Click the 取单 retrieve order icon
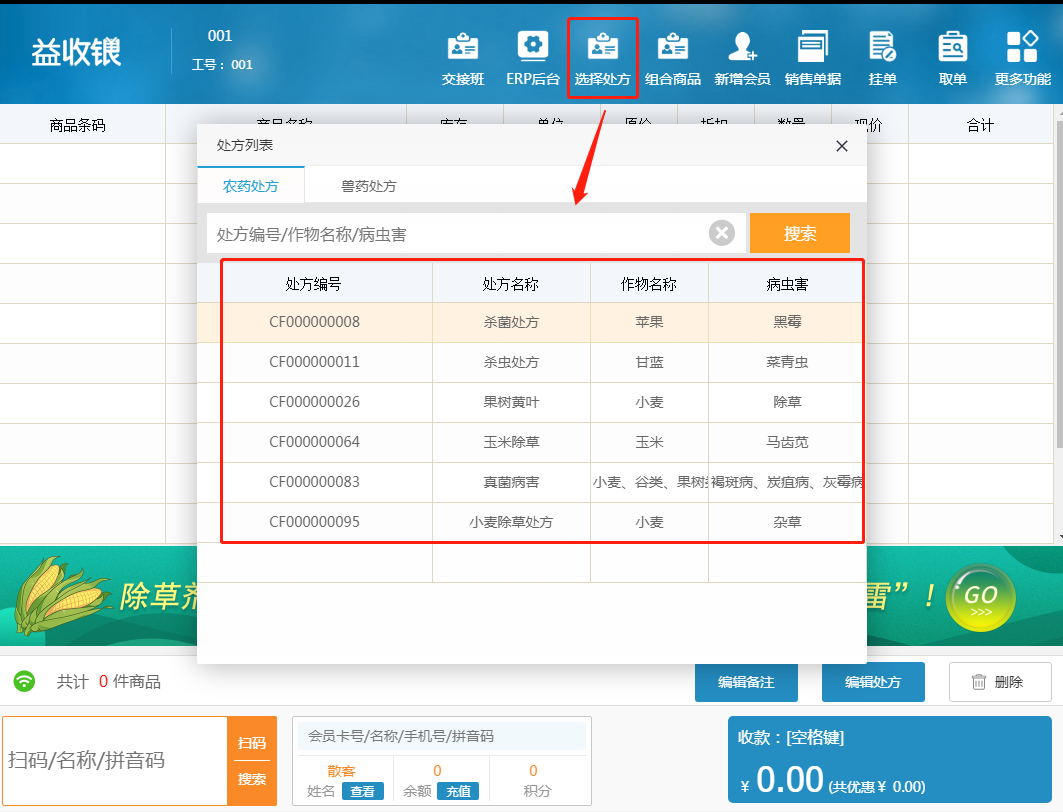The width and height of the screenshot is (1063, 812). [x=952, y=58]
